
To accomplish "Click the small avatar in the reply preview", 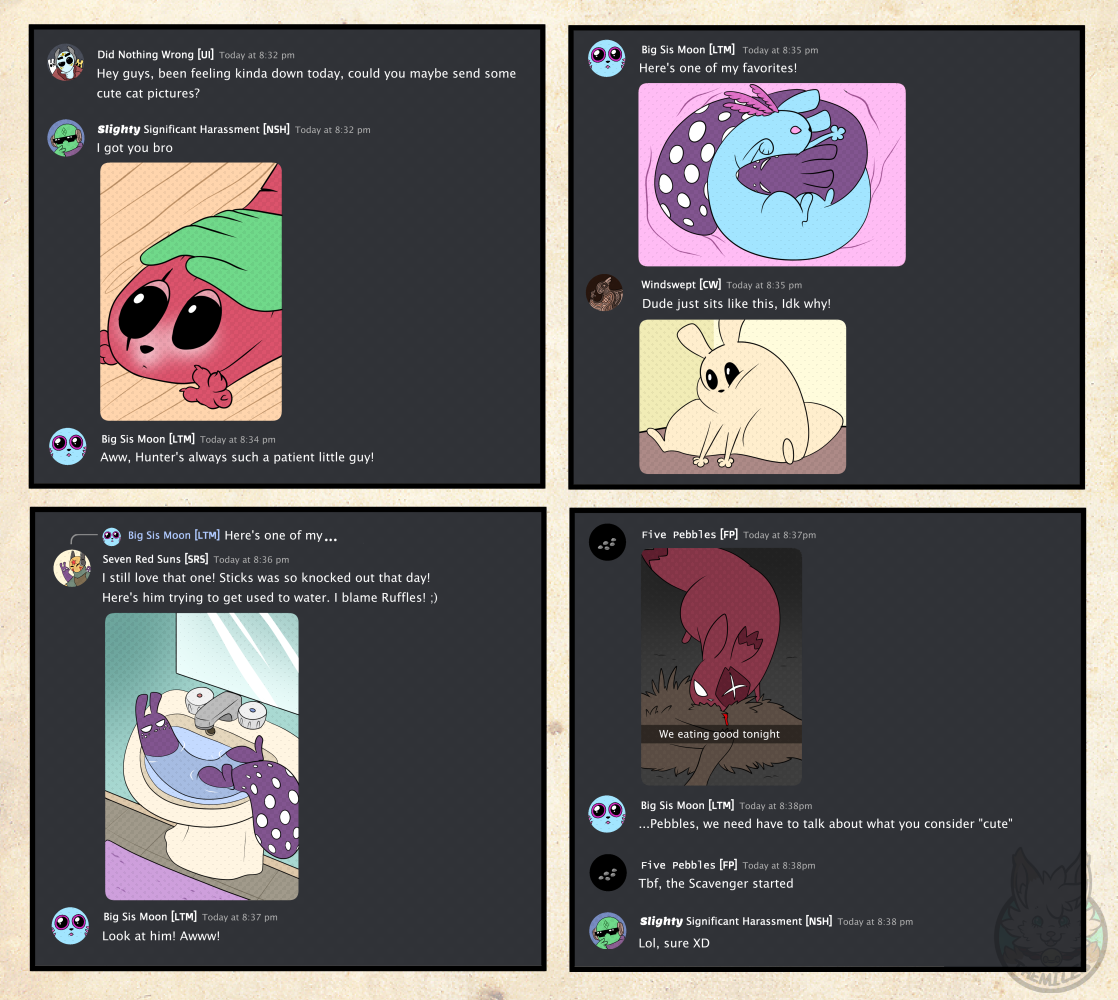I will click(x=112, y=536).
